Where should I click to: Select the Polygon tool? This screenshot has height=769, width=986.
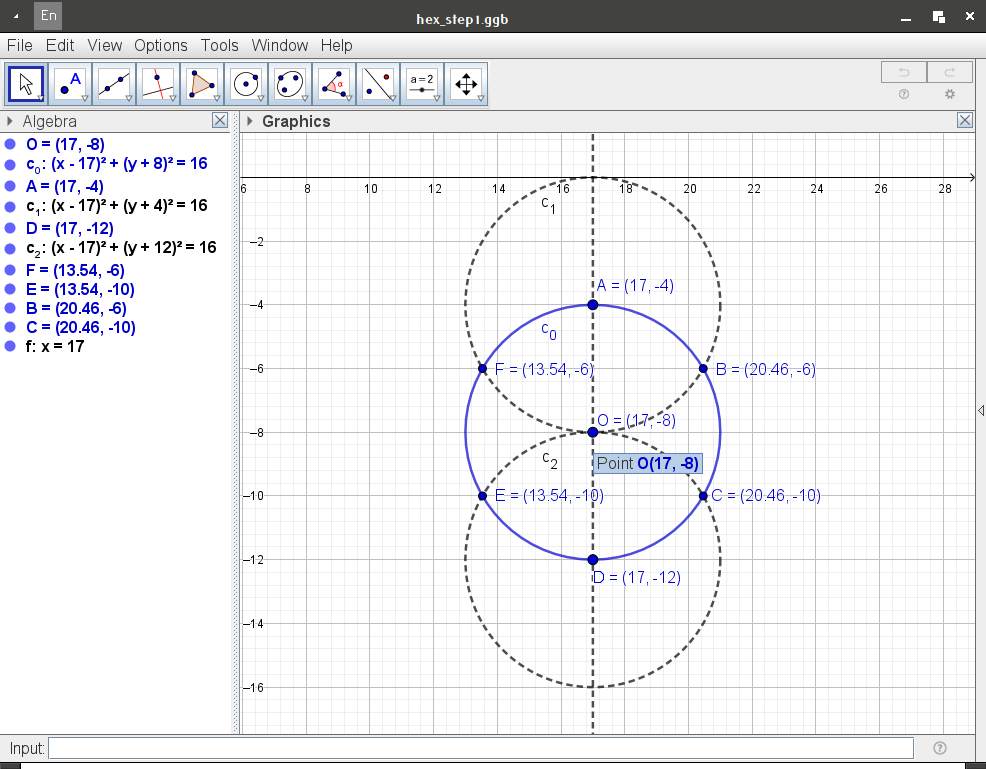[x=202, y=84]
